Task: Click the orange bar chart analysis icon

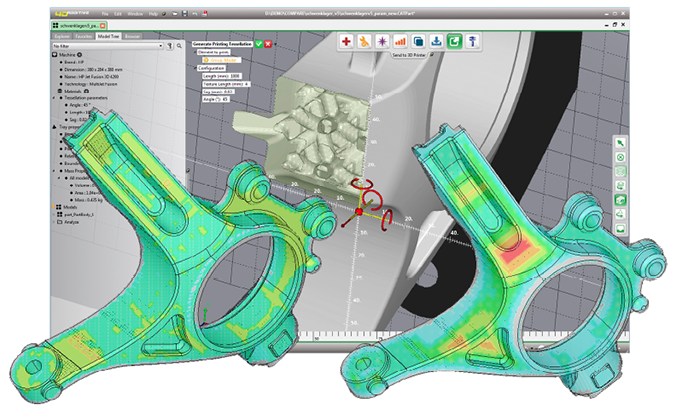Action: (401, 41)
